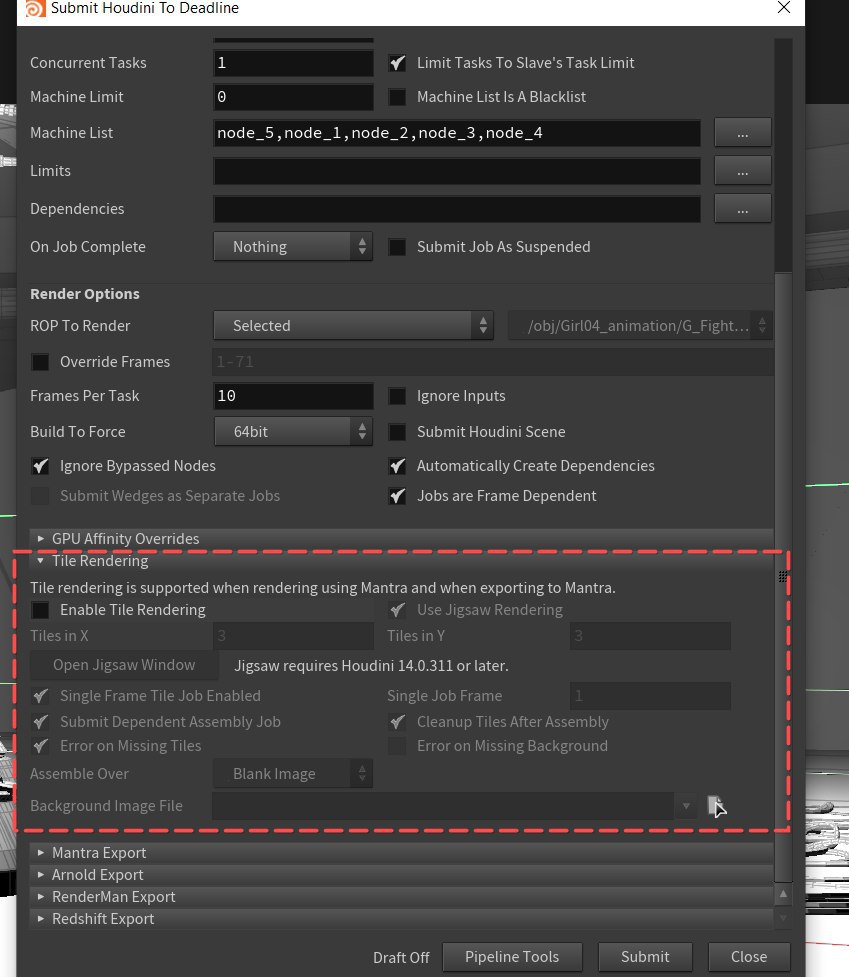The width and height of the screenshot is (849, 977).
Task: Click the Machine List text field
Action: (x=457, y=133)
